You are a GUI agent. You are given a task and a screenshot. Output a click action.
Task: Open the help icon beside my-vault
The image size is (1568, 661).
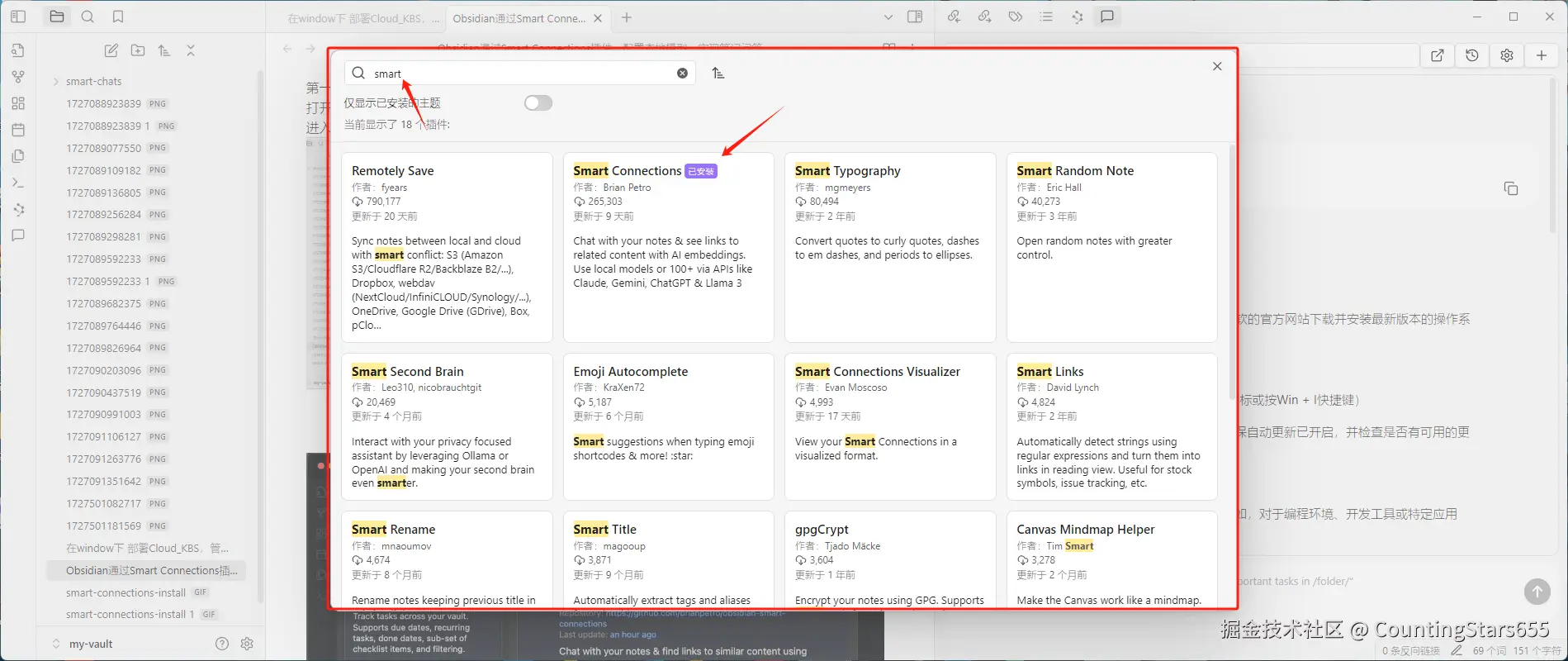coord(221,644)
